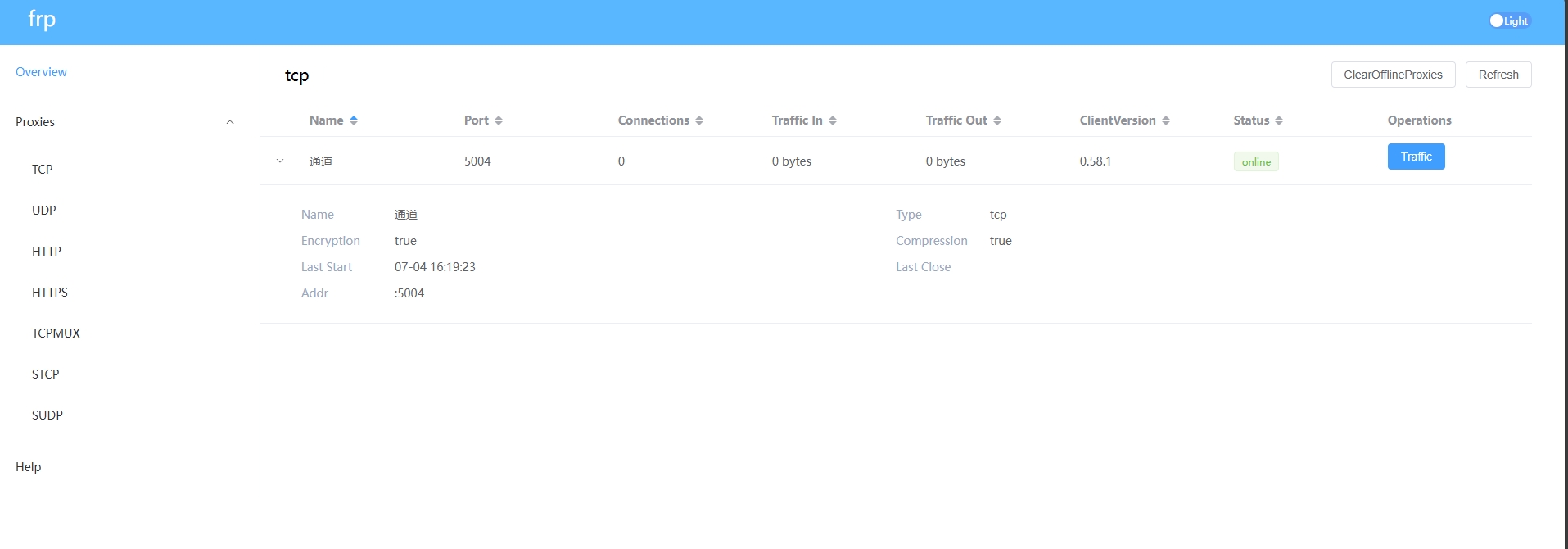Toggle the Light theme switch

tap(1509, 21)
